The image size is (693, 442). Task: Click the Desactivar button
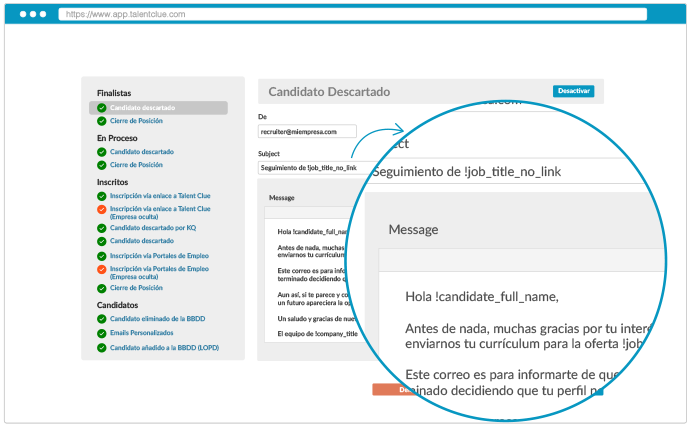[x=573, y=91]
